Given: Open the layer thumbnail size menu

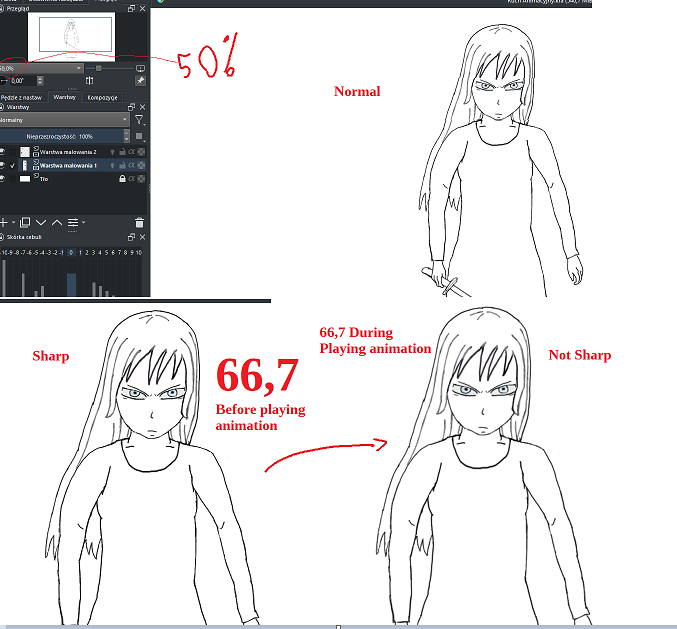Looking at the screenshot, I should (139, 137).
